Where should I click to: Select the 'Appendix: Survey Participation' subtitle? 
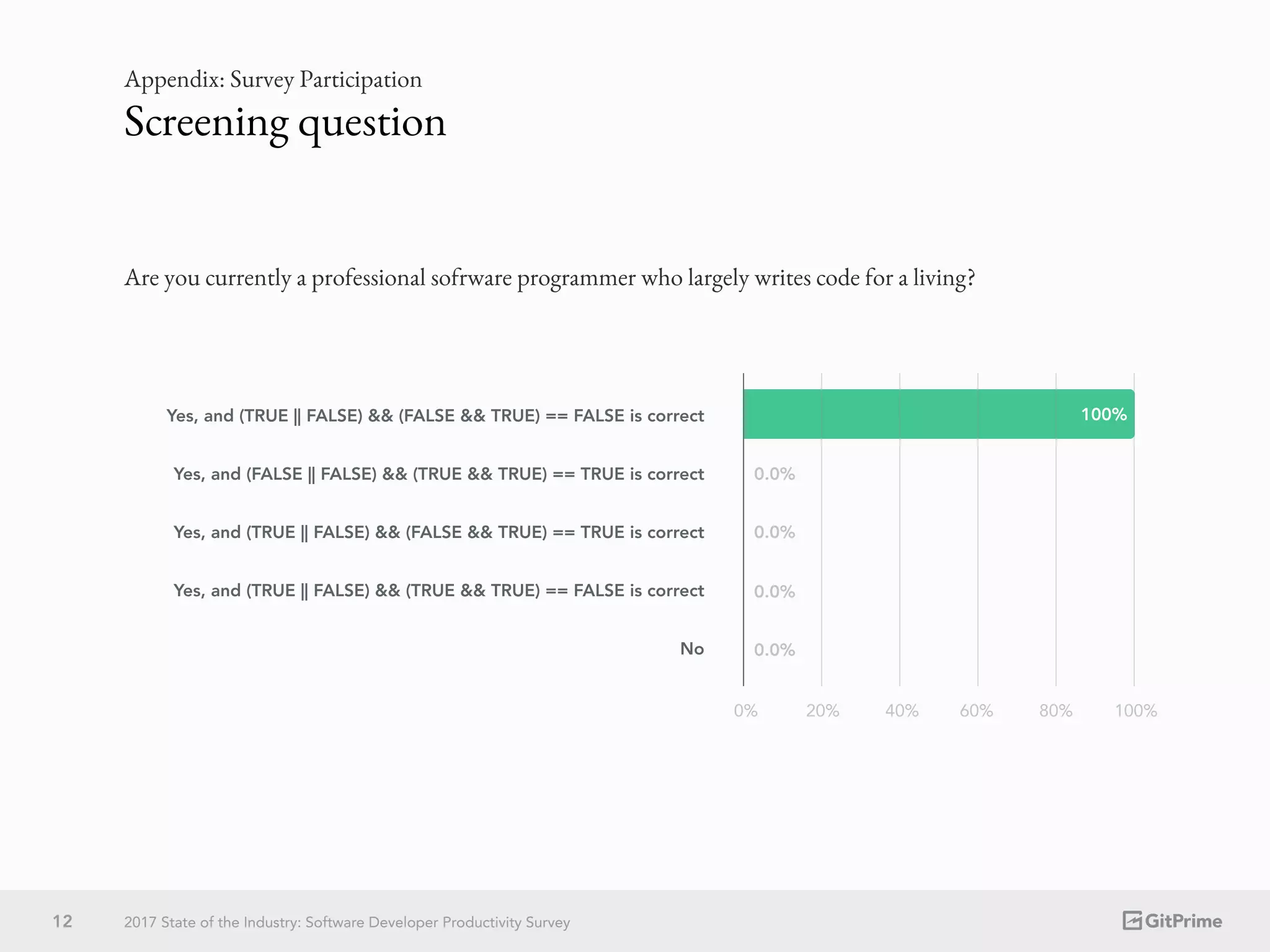(x=273, y=79)
